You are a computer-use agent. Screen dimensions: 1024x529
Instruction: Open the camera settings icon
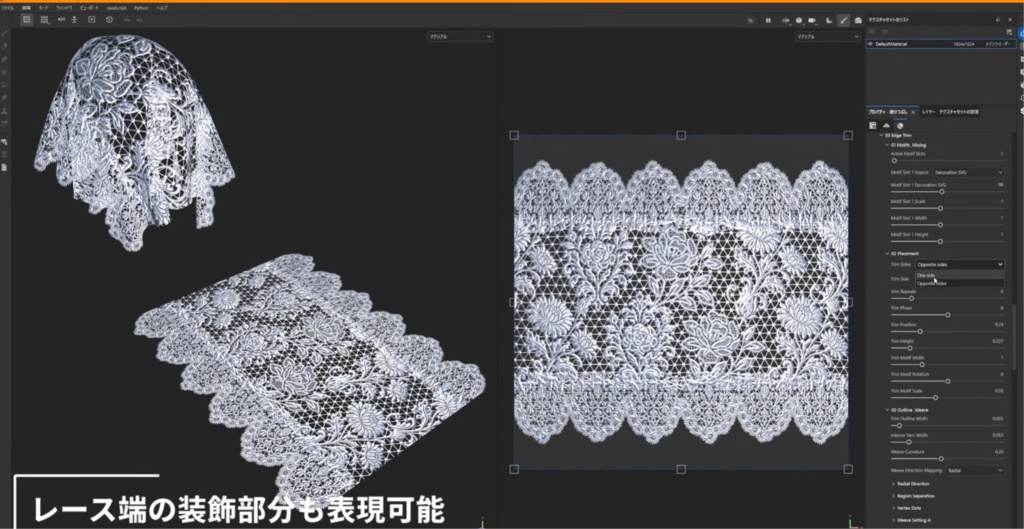[x=812, y=20]
